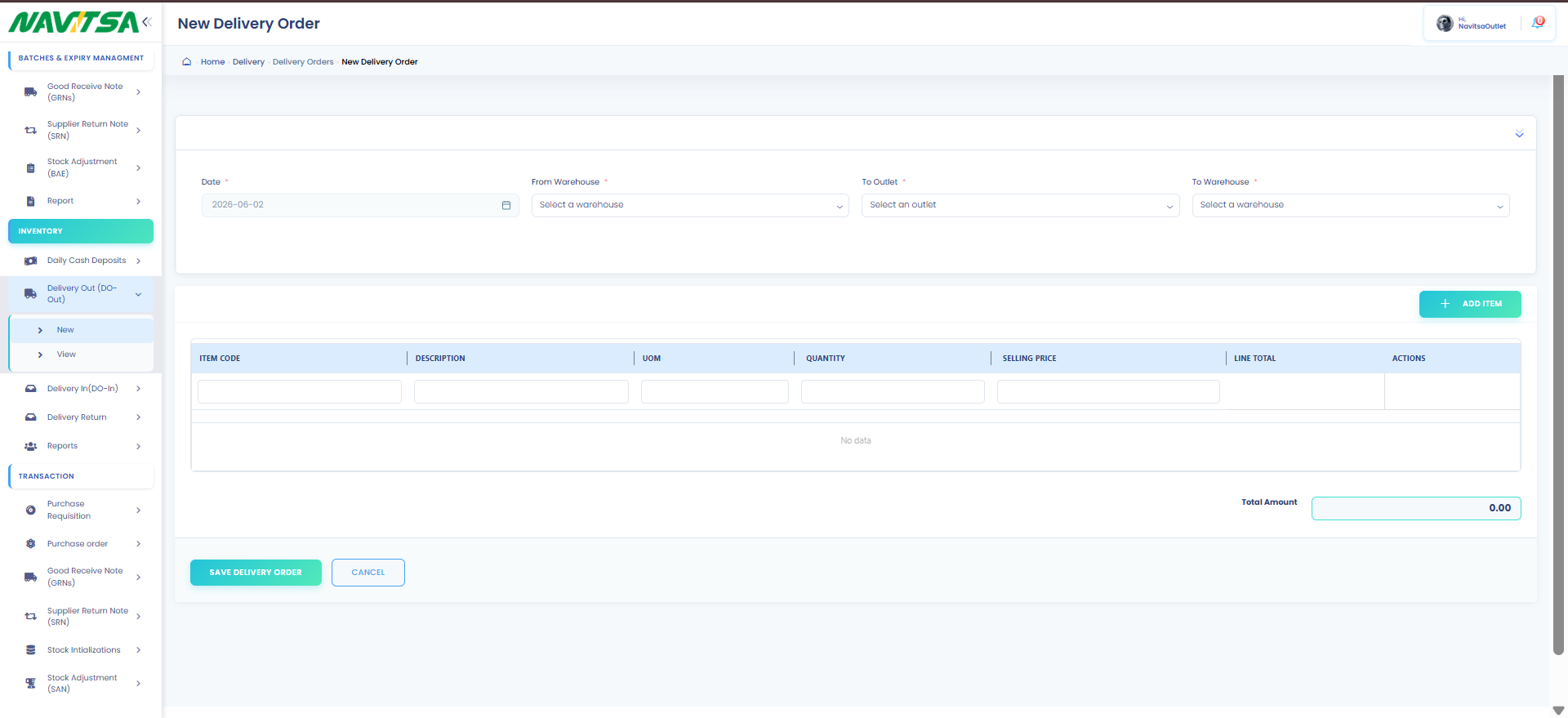The width and height of the screenshot is (1568, 718).
Task: Click the Delivery Out truck icon
Action: point(30,294)
